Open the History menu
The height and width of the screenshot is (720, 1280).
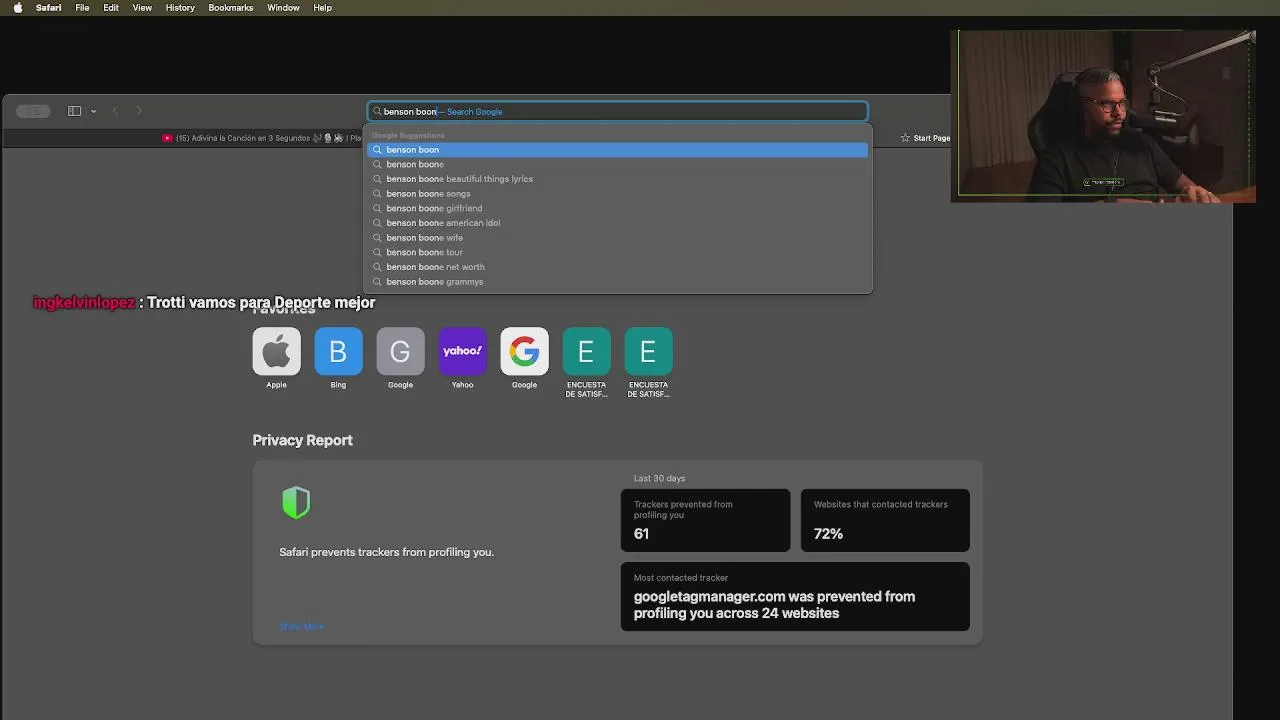click(x=180, y=8)
